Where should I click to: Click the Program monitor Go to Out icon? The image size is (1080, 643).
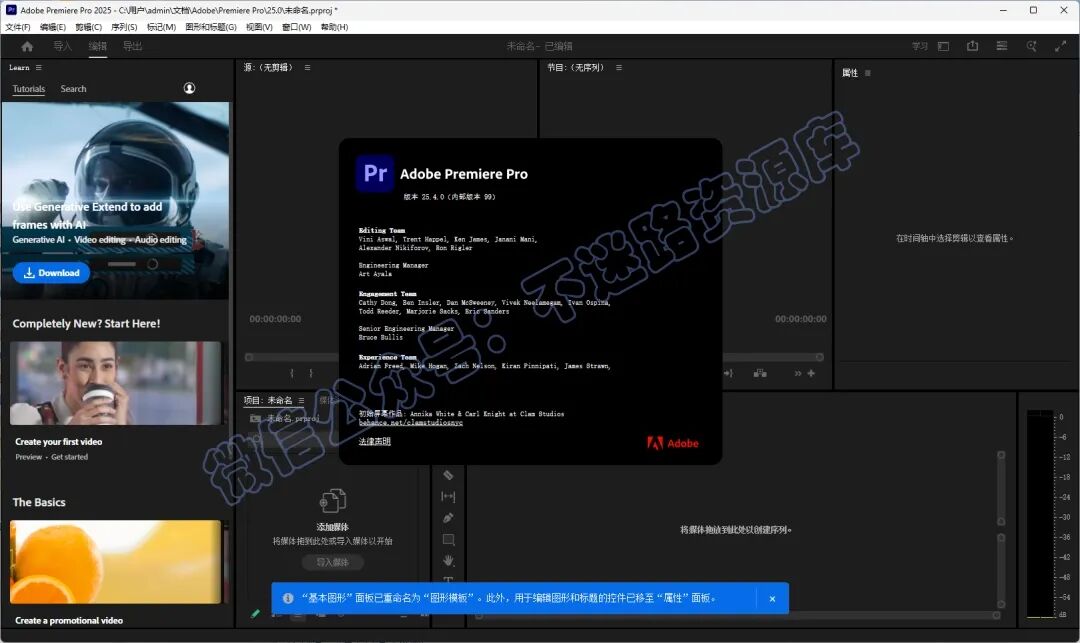pos(728,373)
